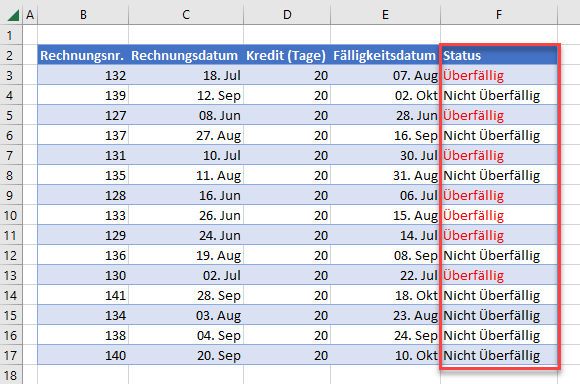Screen dimensions: 580x384
Task: Select invoice number 135 cell
Action: (83, 175)
